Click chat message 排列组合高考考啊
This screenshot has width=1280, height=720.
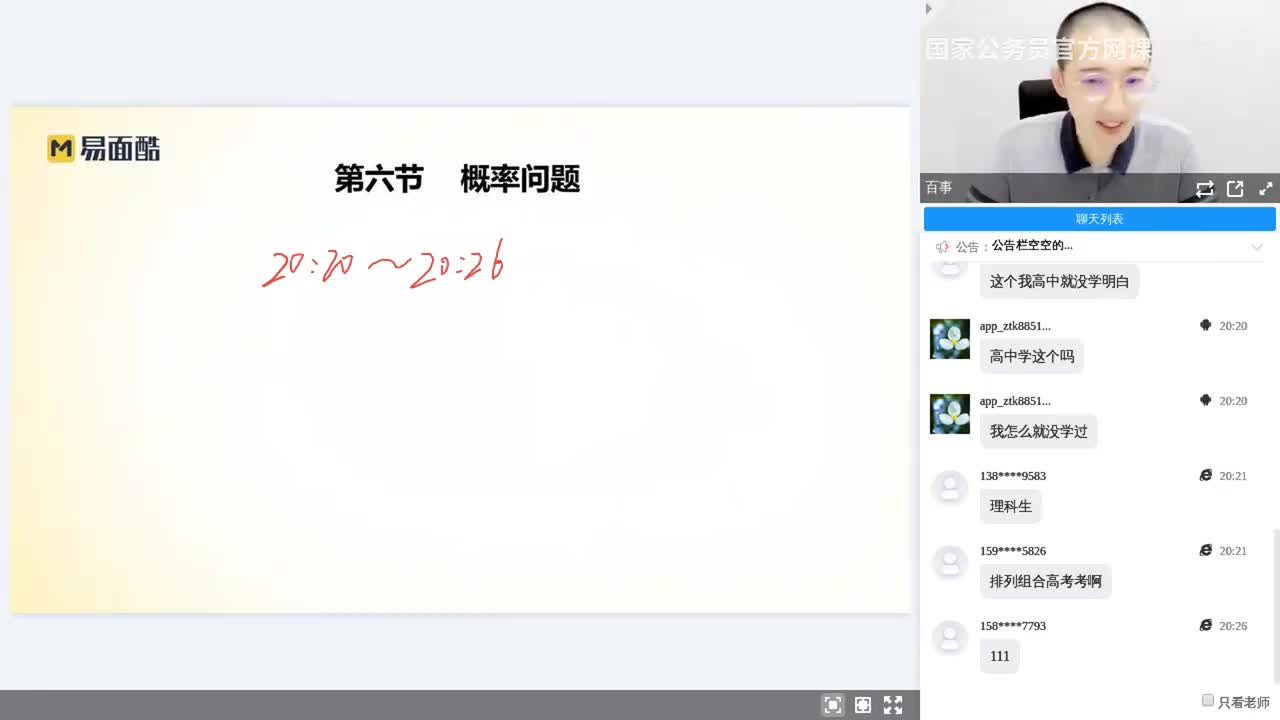(x=1045, y=581)
